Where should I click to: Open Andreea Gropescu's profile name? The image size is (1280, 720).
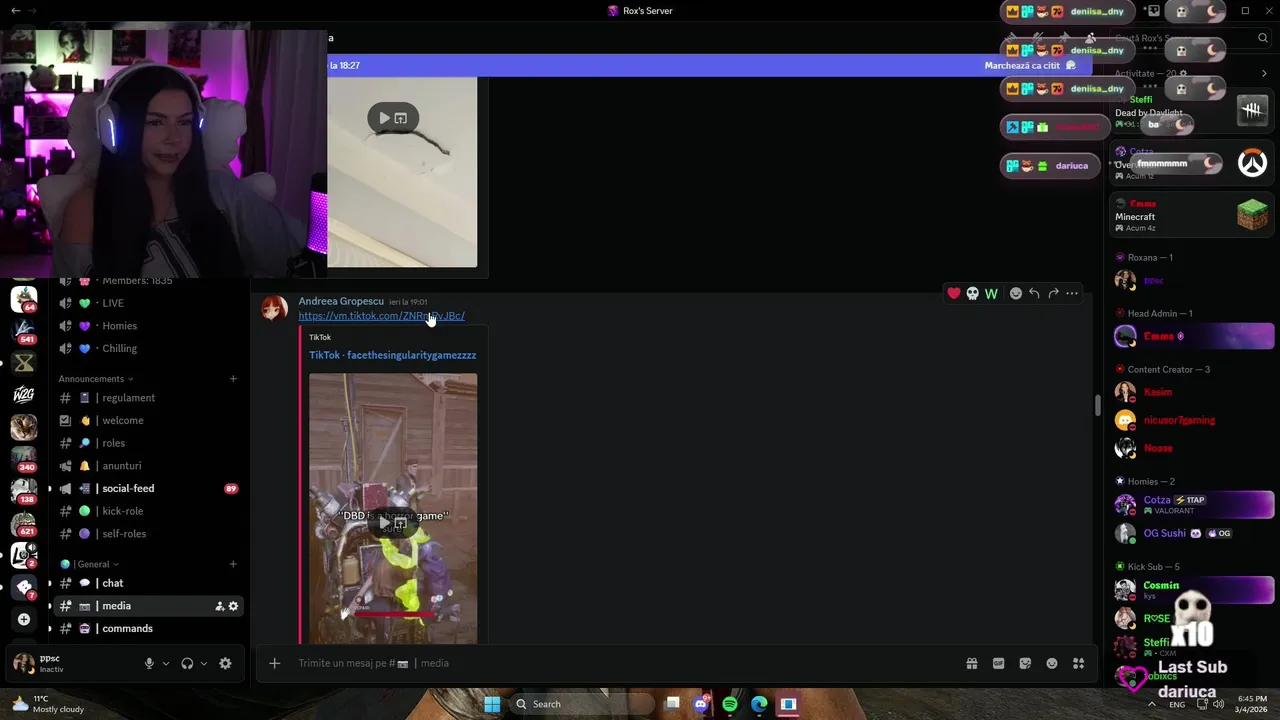(341, 301)
